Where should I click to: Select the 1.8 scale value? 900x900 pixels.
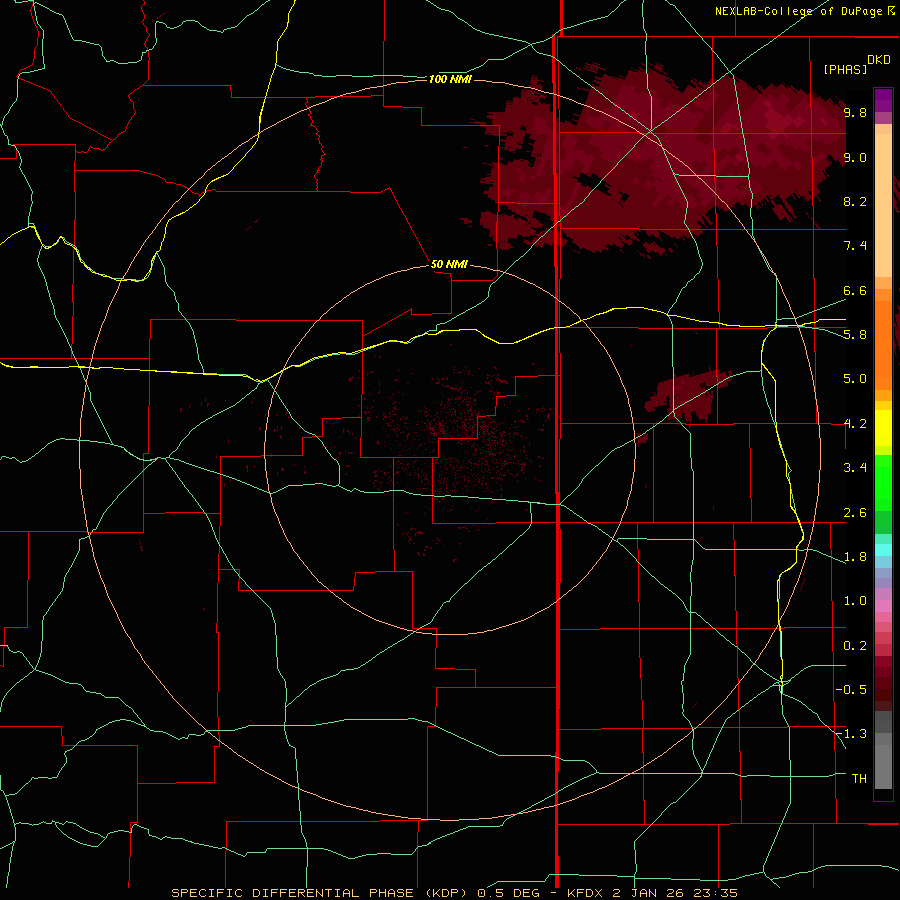[855, 557]
